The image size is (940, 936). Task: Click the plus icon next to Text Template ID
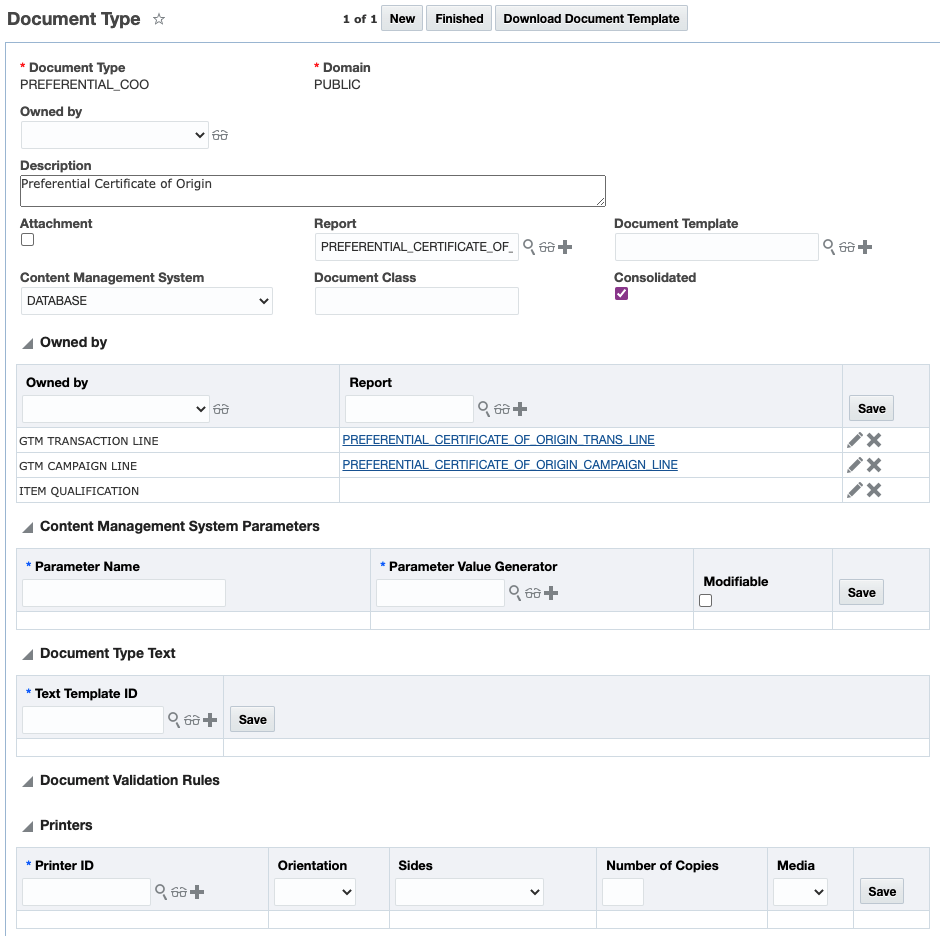210,719
